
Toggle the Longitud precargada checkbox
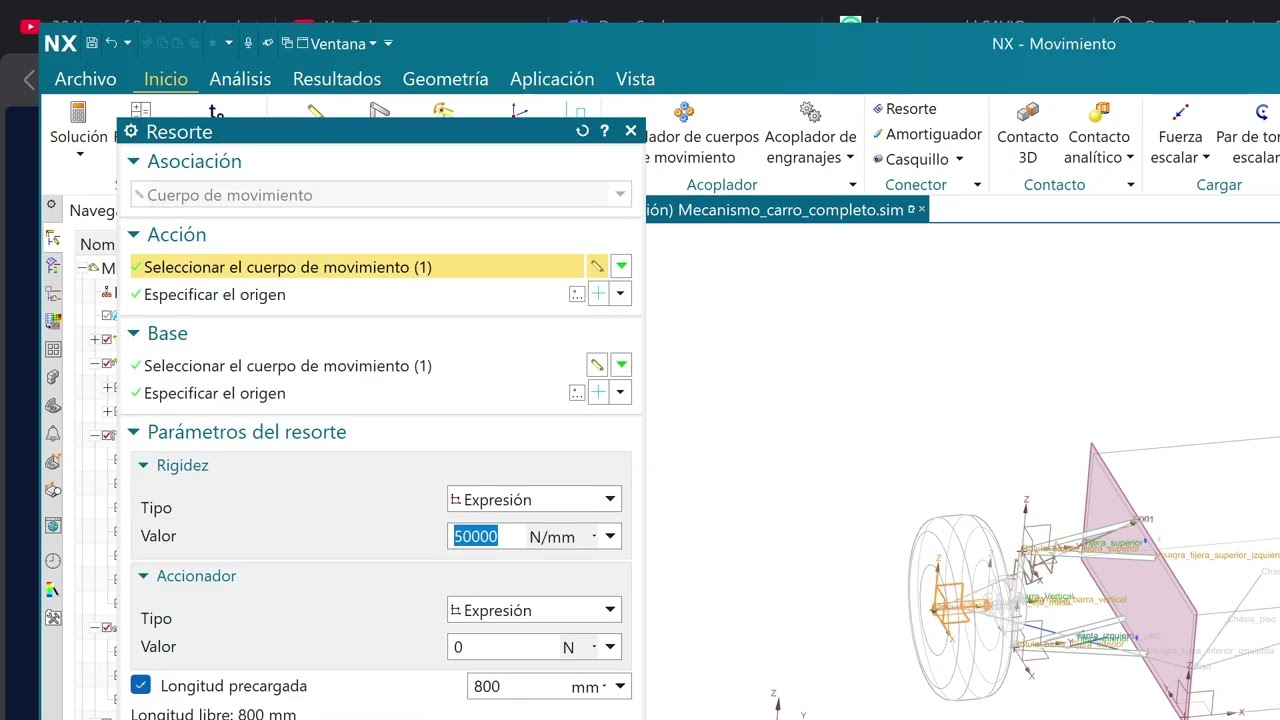(141, 685)
